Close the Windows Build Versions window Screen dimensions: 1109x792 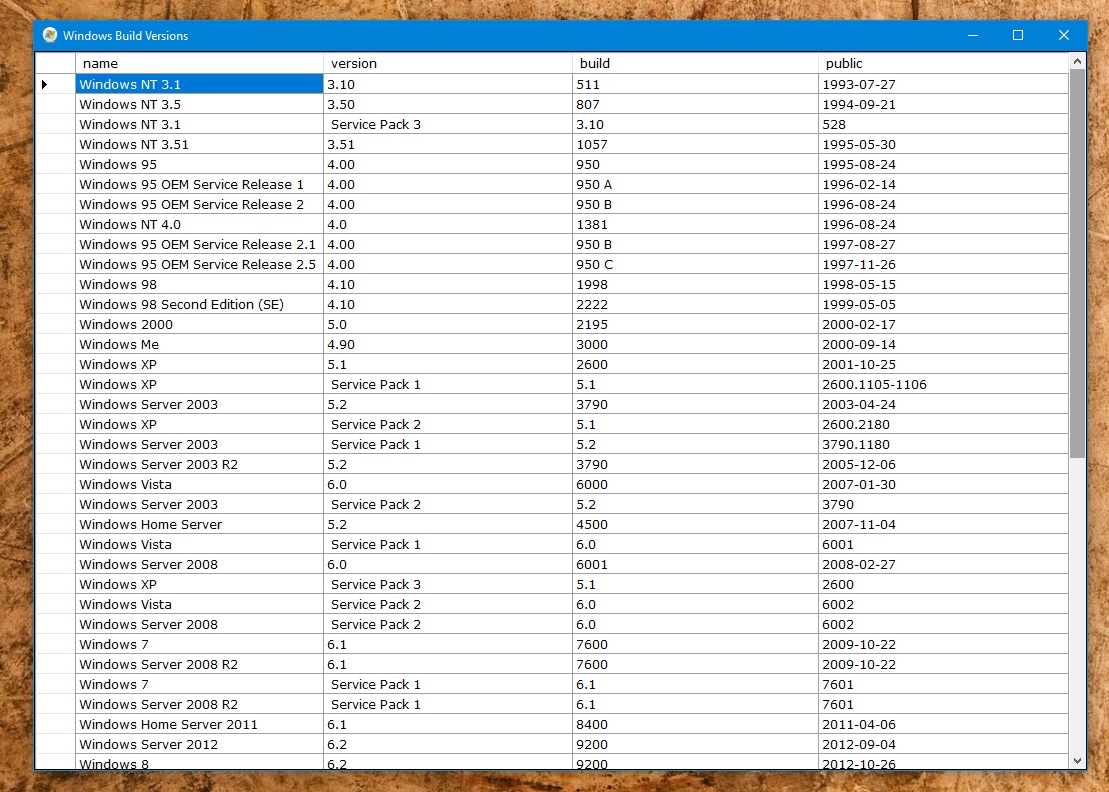[x=1064, y=35]
